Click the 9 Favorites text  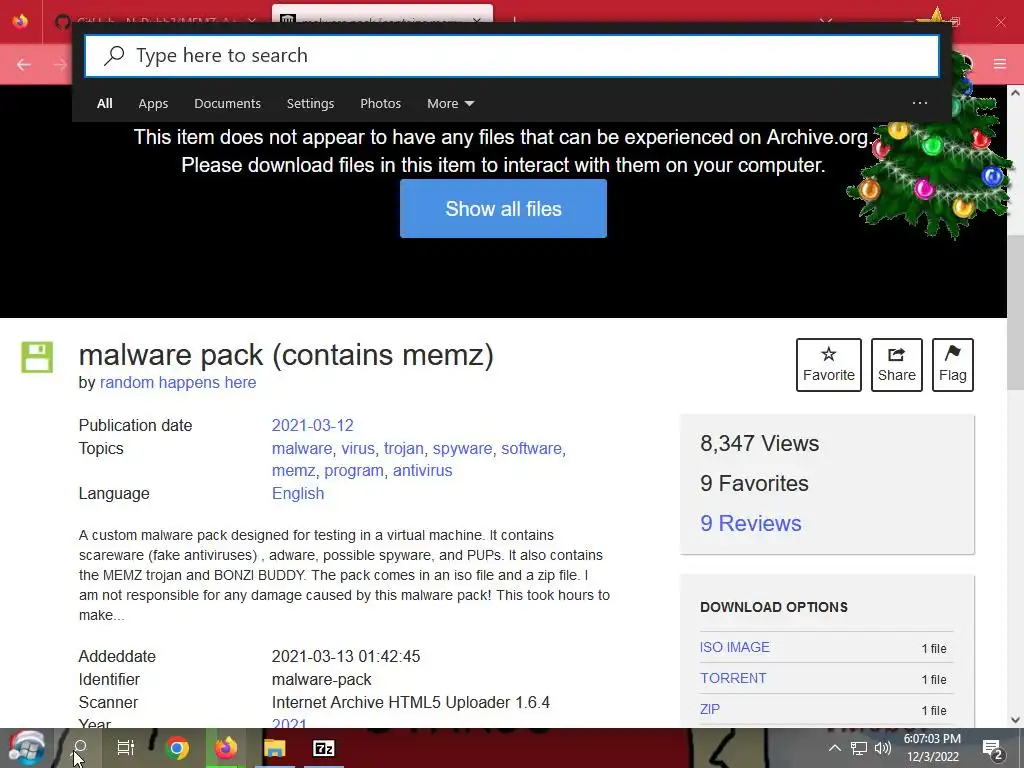[754, 483]
